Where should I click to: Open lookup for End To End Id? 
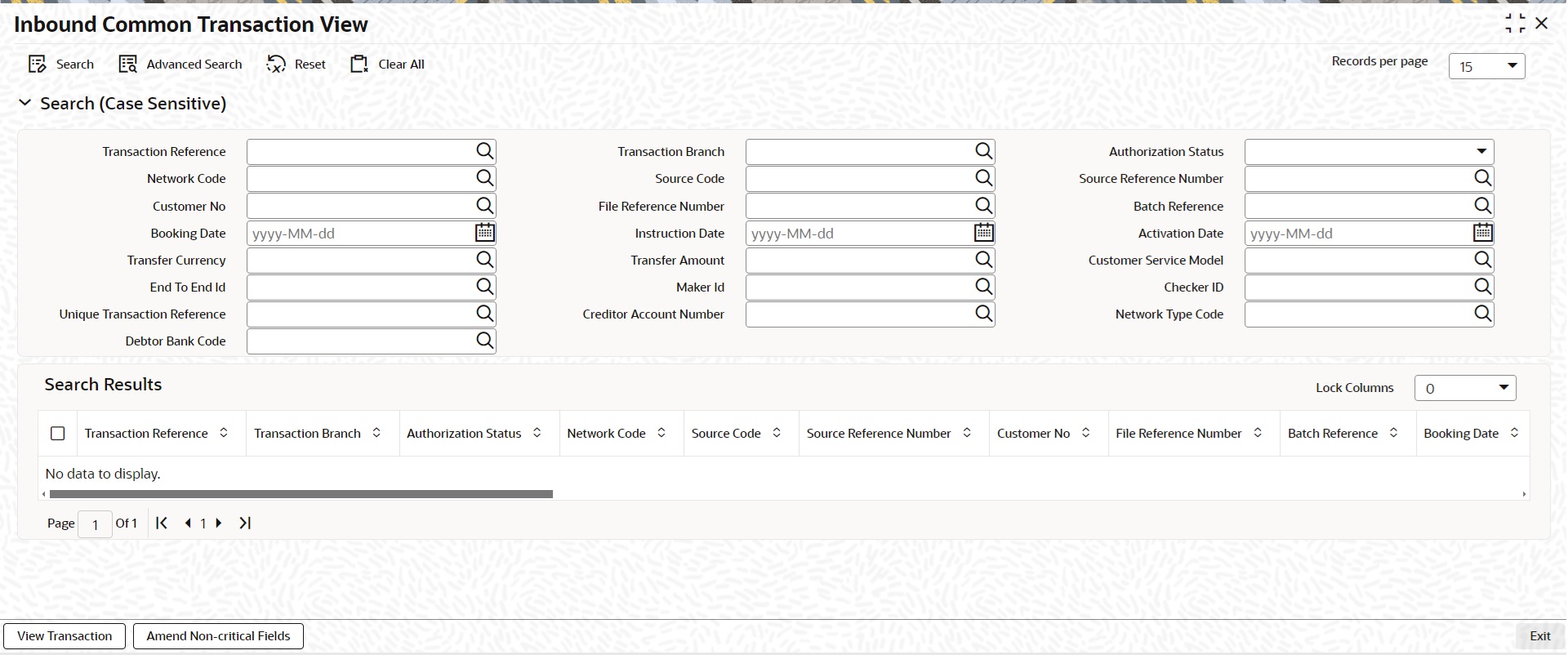point(485,287)
